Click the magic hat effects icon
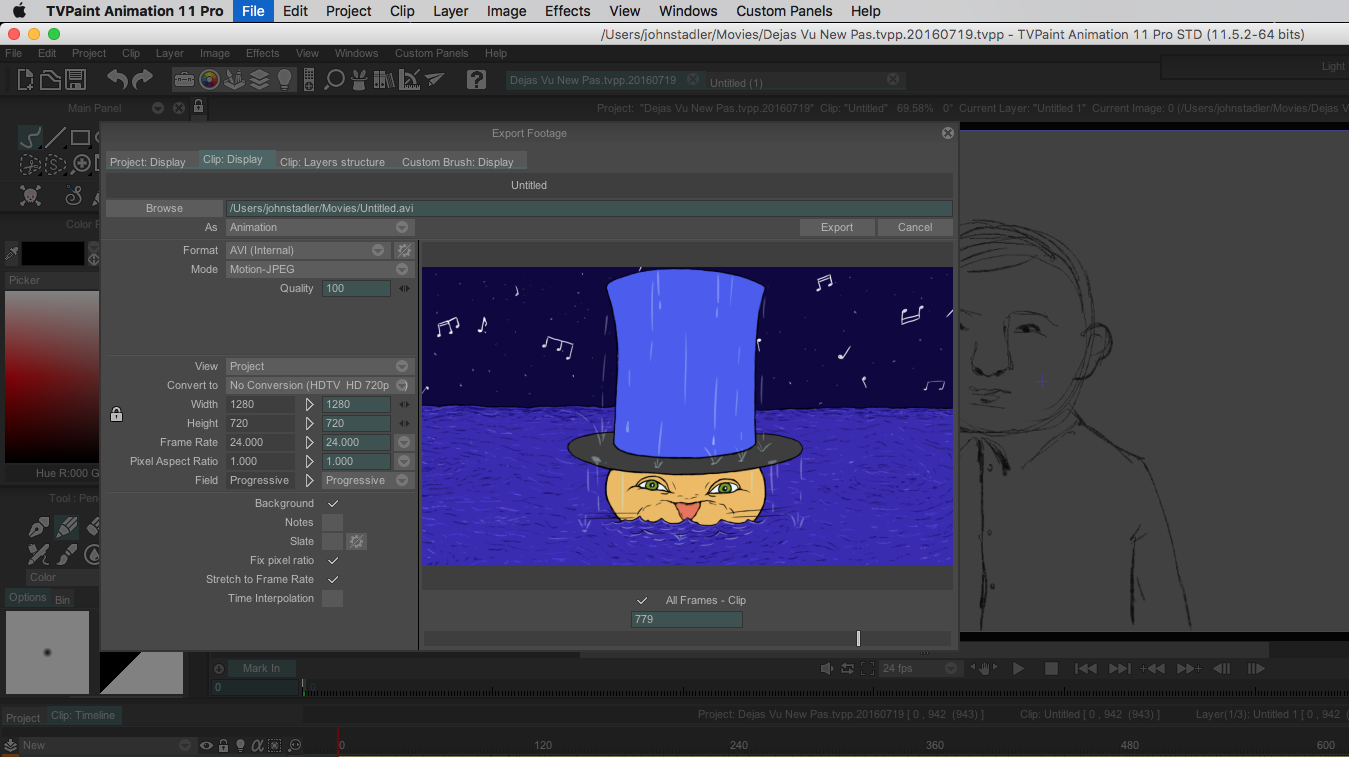Viewport: 1349px width, 757px height. [360, 79]
